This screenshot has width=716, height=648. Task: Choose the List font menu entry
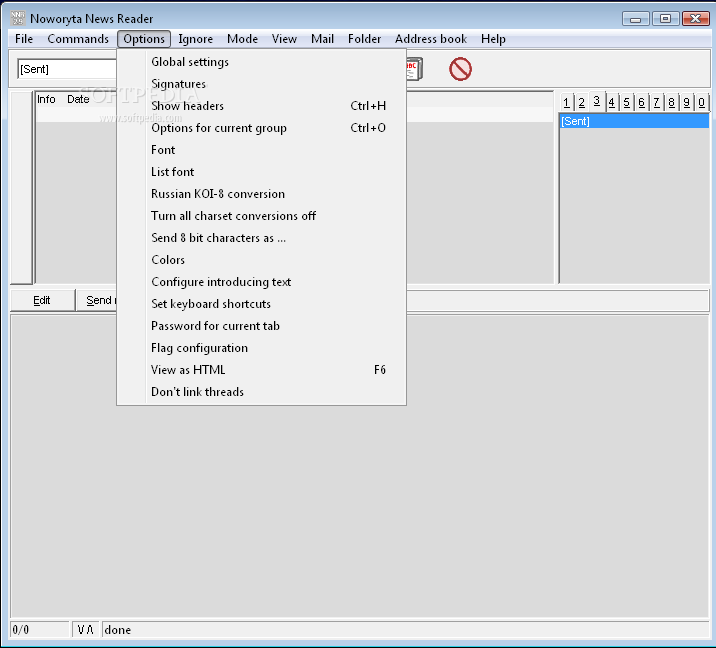coord(262,171)
